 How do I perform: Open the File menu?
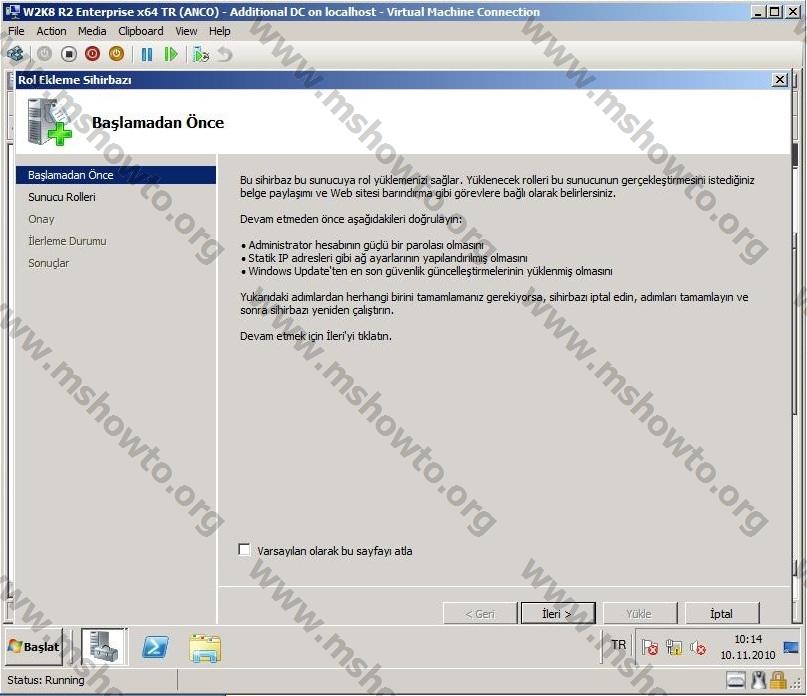coord(16,31)
